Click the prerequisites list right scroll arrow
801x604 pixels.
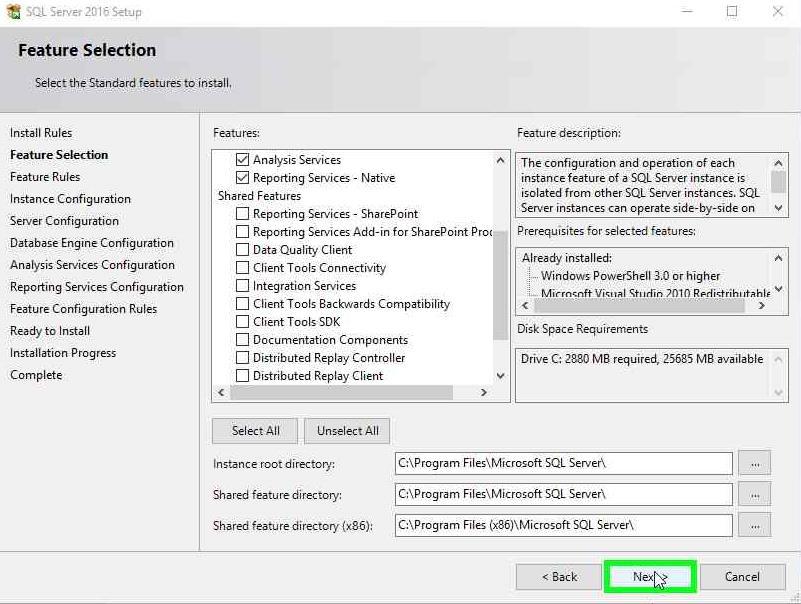point(762,306)
